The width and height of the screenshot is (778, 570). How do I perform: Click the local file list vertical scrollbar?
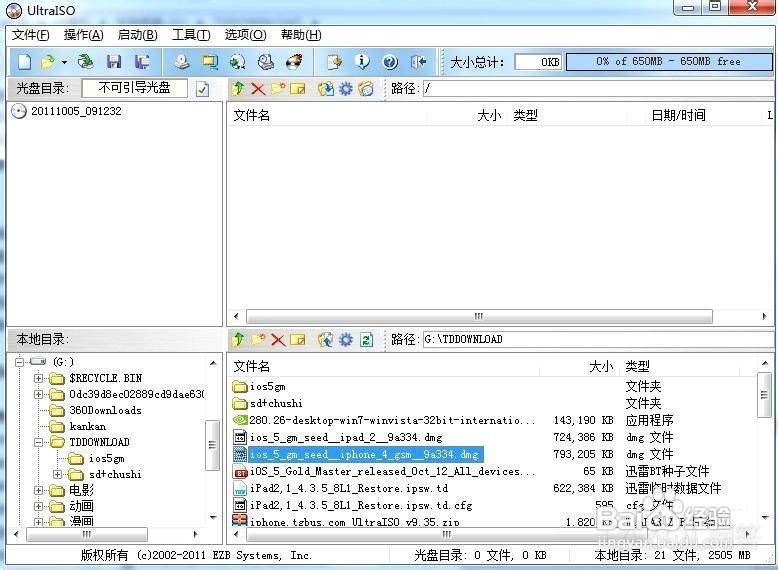pyautogui.click(x=765, y=395)
